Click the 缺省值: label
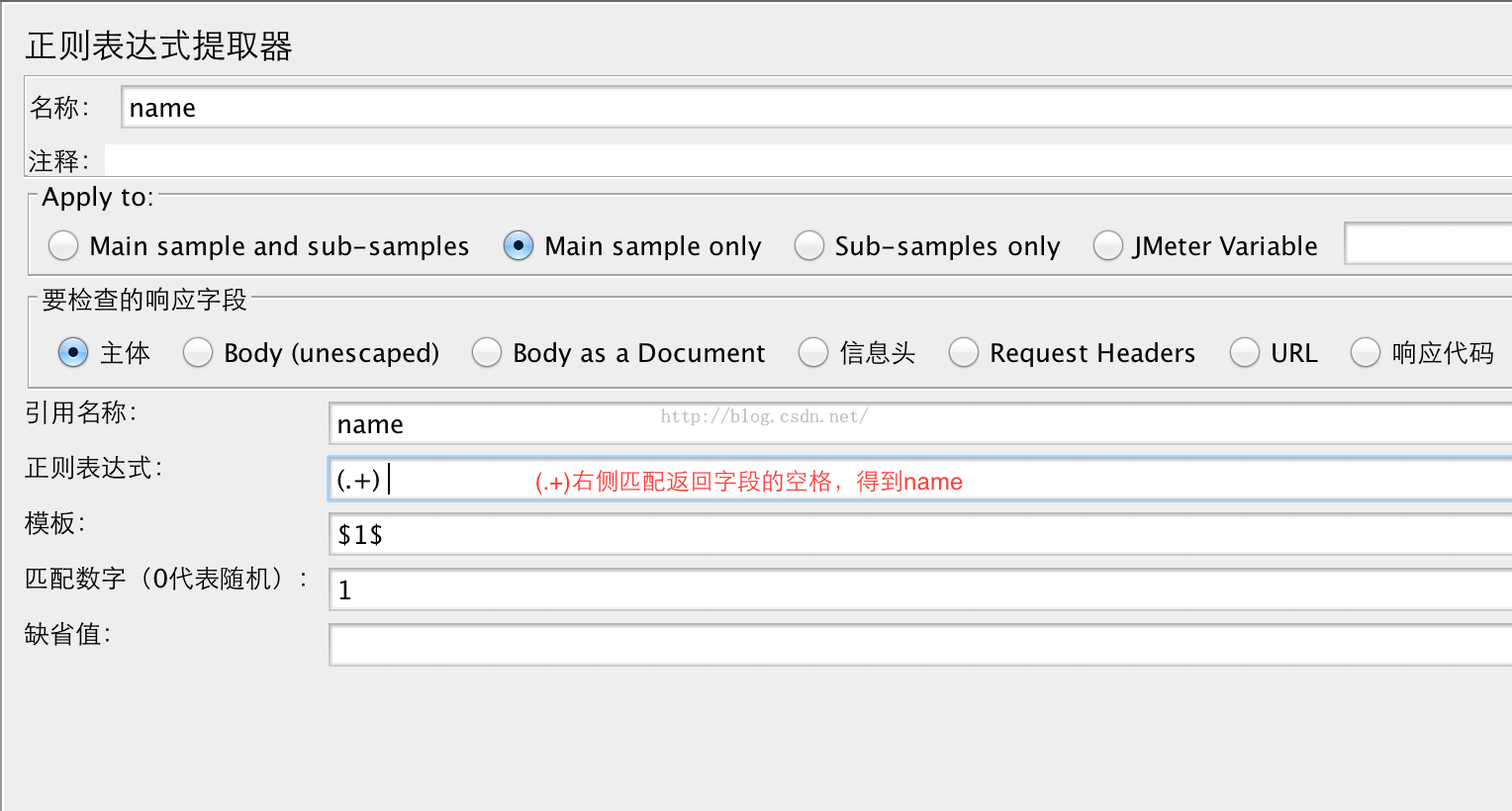 [68, 634]
